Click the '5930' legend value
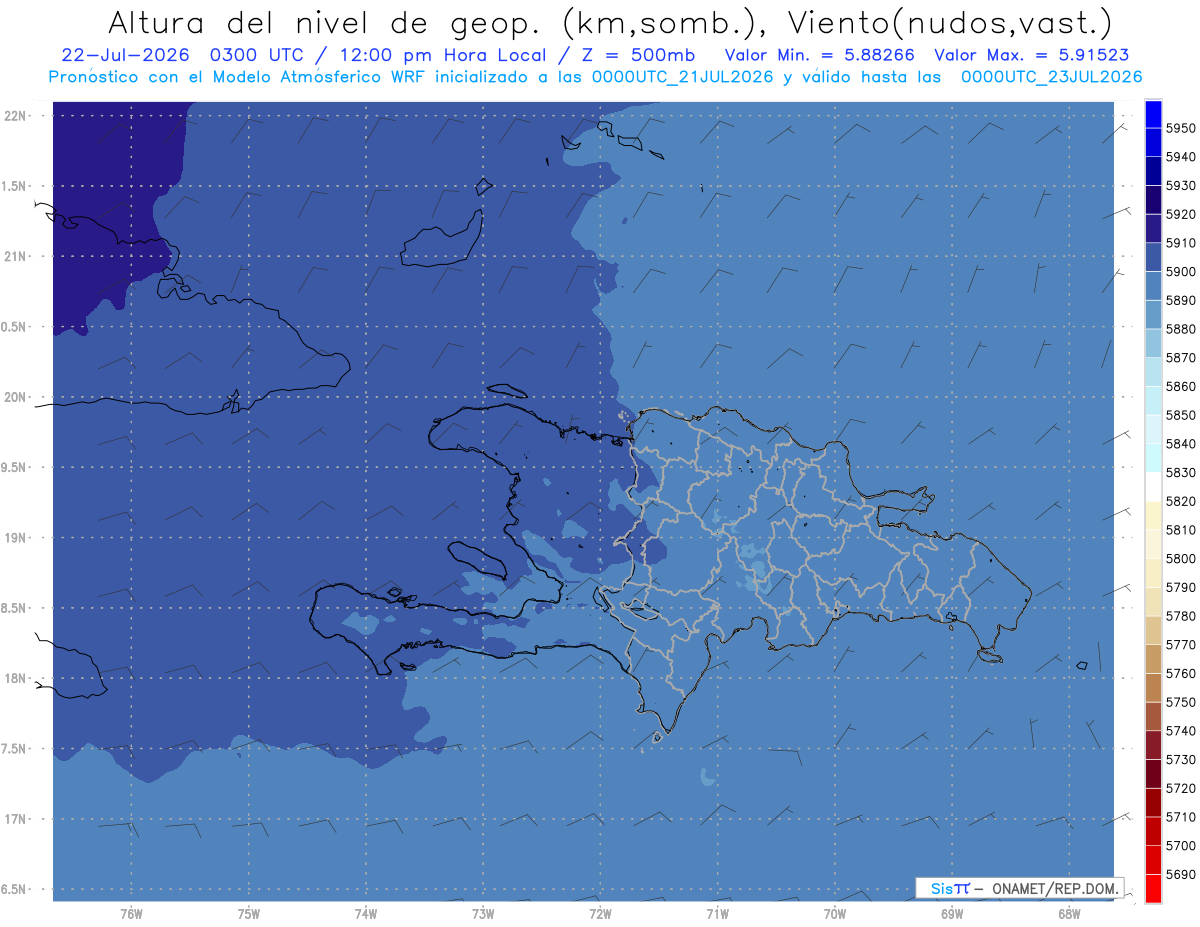 pyautogui.click(x=1180, y=186)
